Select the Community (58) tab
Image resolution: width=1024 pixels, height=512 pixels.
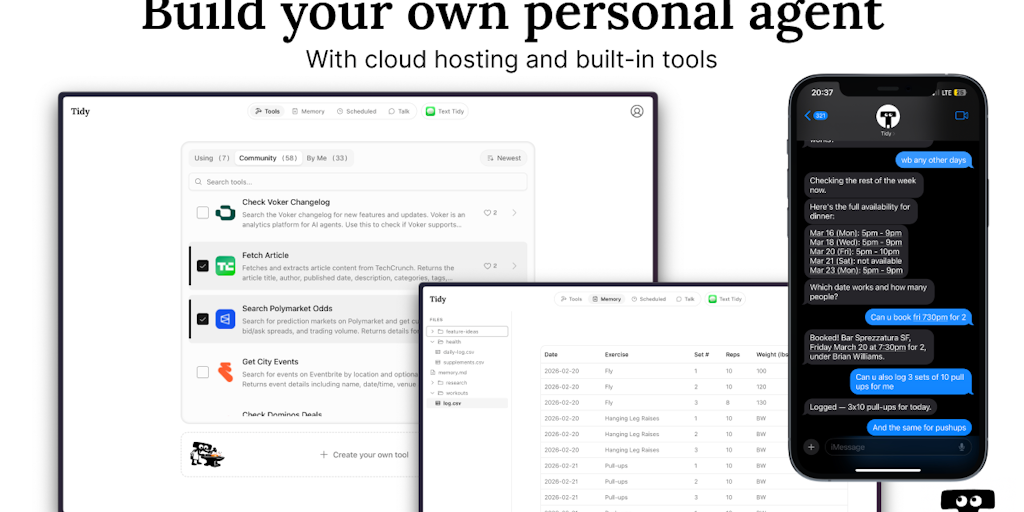point(267,158)
